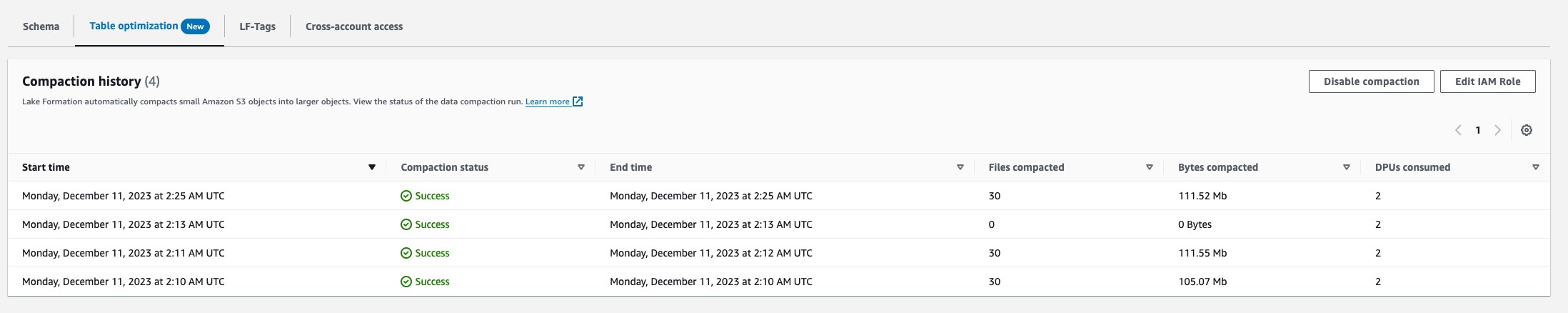Sort by DPUs consumed column arrow
The width and height of the screenshot is (1568, 313).
pyautogui.click(x=1535, y=167)
